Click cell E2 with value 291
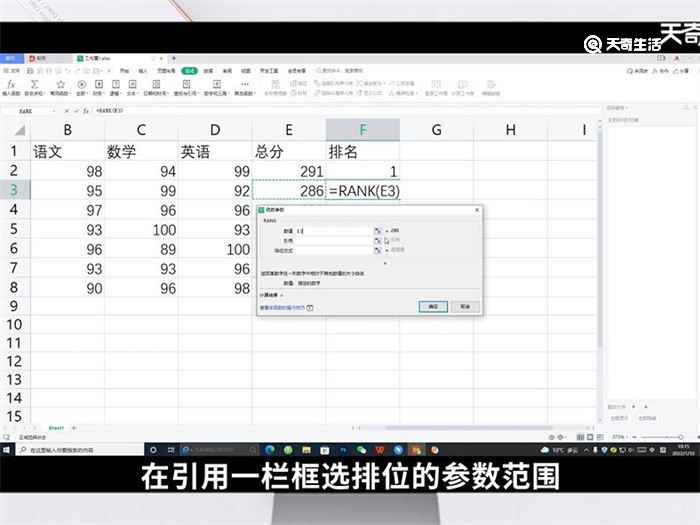Image resolution: width=700 pixels, height=525 pixels. pos(289,171)
